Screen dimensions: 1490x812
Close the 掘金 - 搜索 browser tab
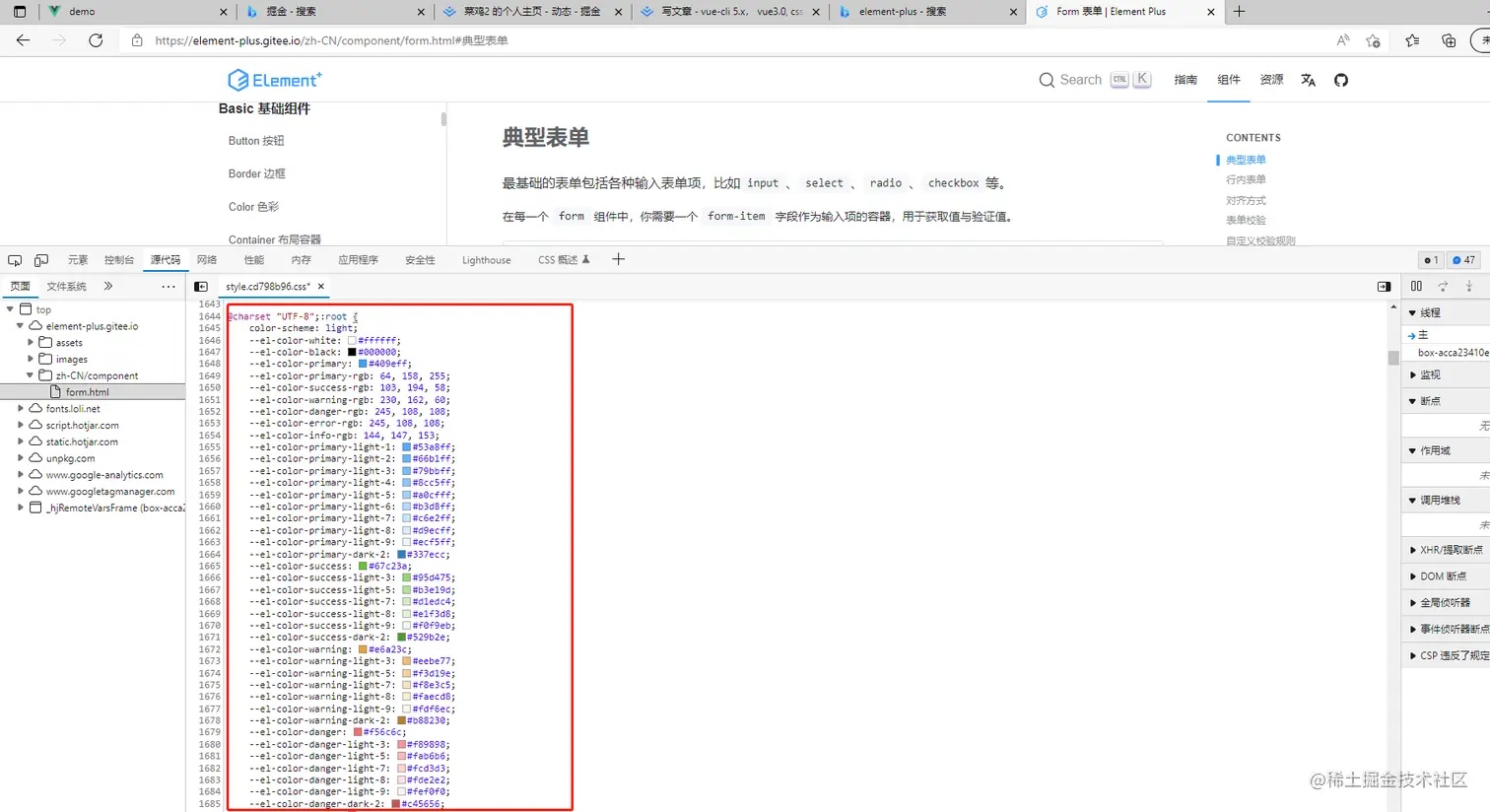tap(422, 12)
